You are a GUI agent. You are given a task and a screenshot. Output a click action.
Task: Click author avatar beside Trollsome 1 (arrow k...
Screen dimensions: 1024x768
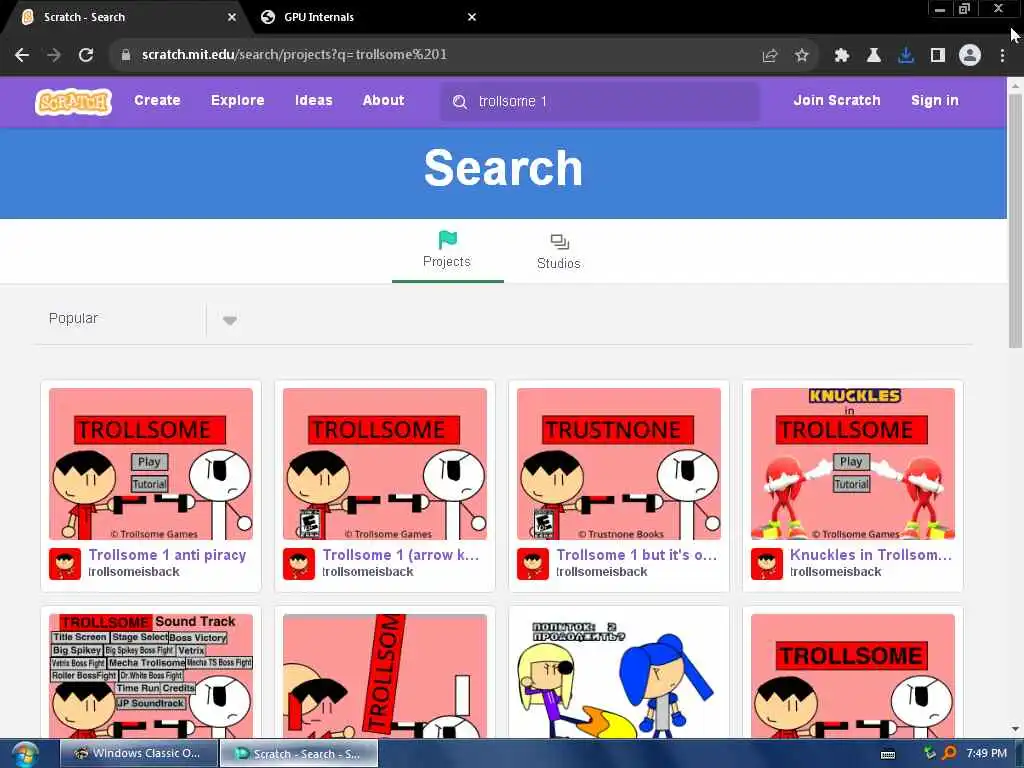point(298,564)
